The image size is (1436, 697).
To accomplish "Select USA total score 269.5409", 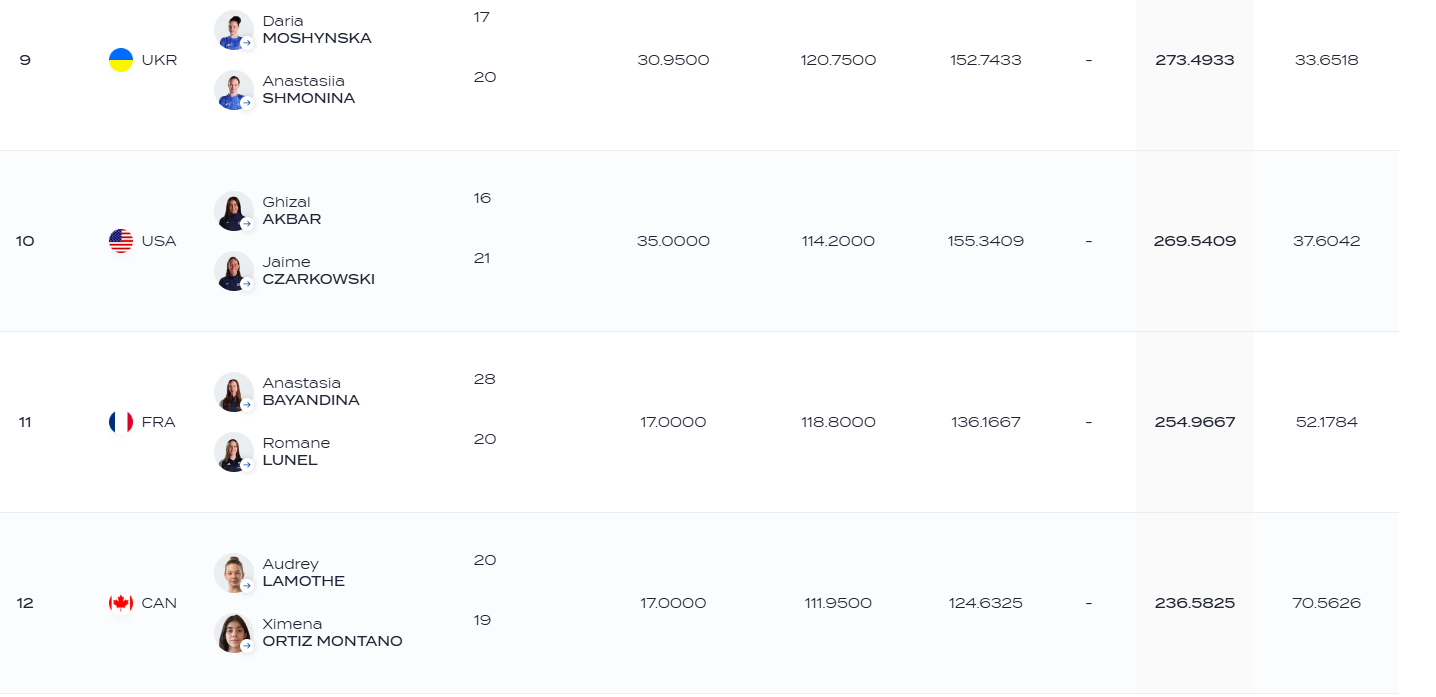I will click(1195, 241).
